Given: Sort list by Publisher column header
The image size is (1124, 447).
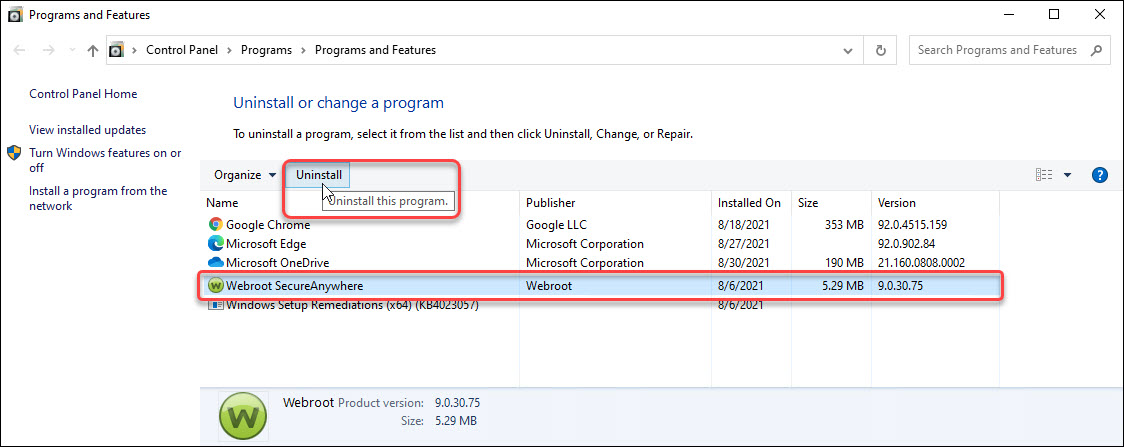Looking at the screenshot, I should [x=551, y=203].
